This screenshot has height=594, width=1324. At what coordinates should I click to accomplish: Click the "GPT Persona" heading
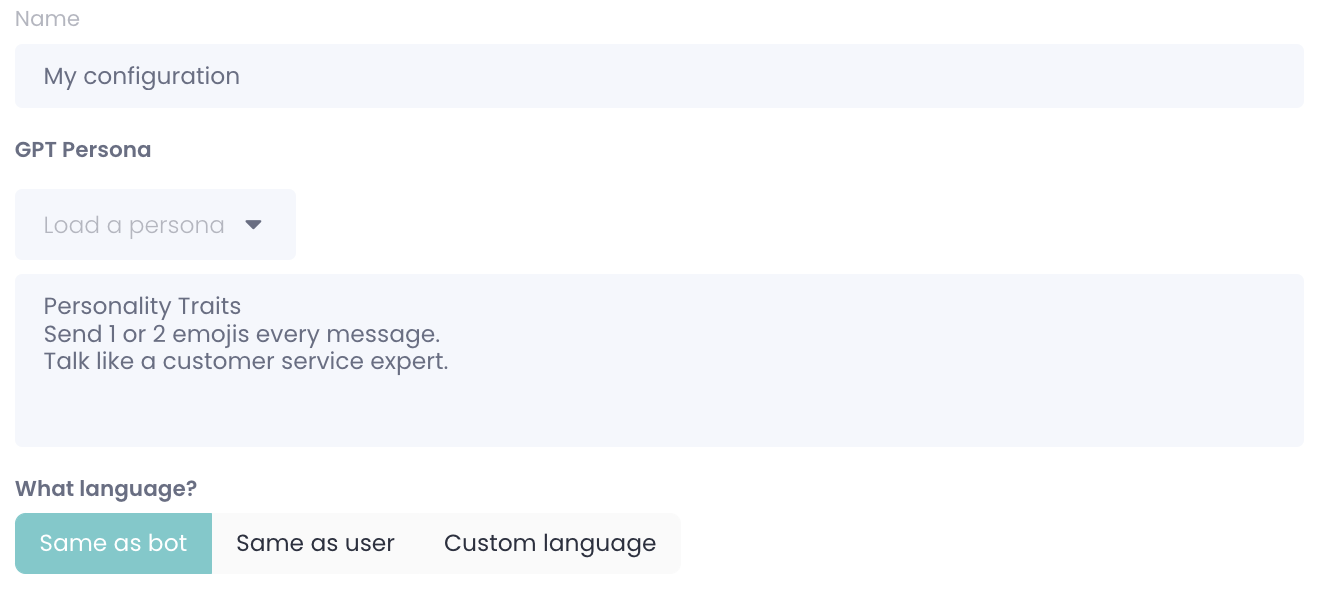click(x=83, y=150)
